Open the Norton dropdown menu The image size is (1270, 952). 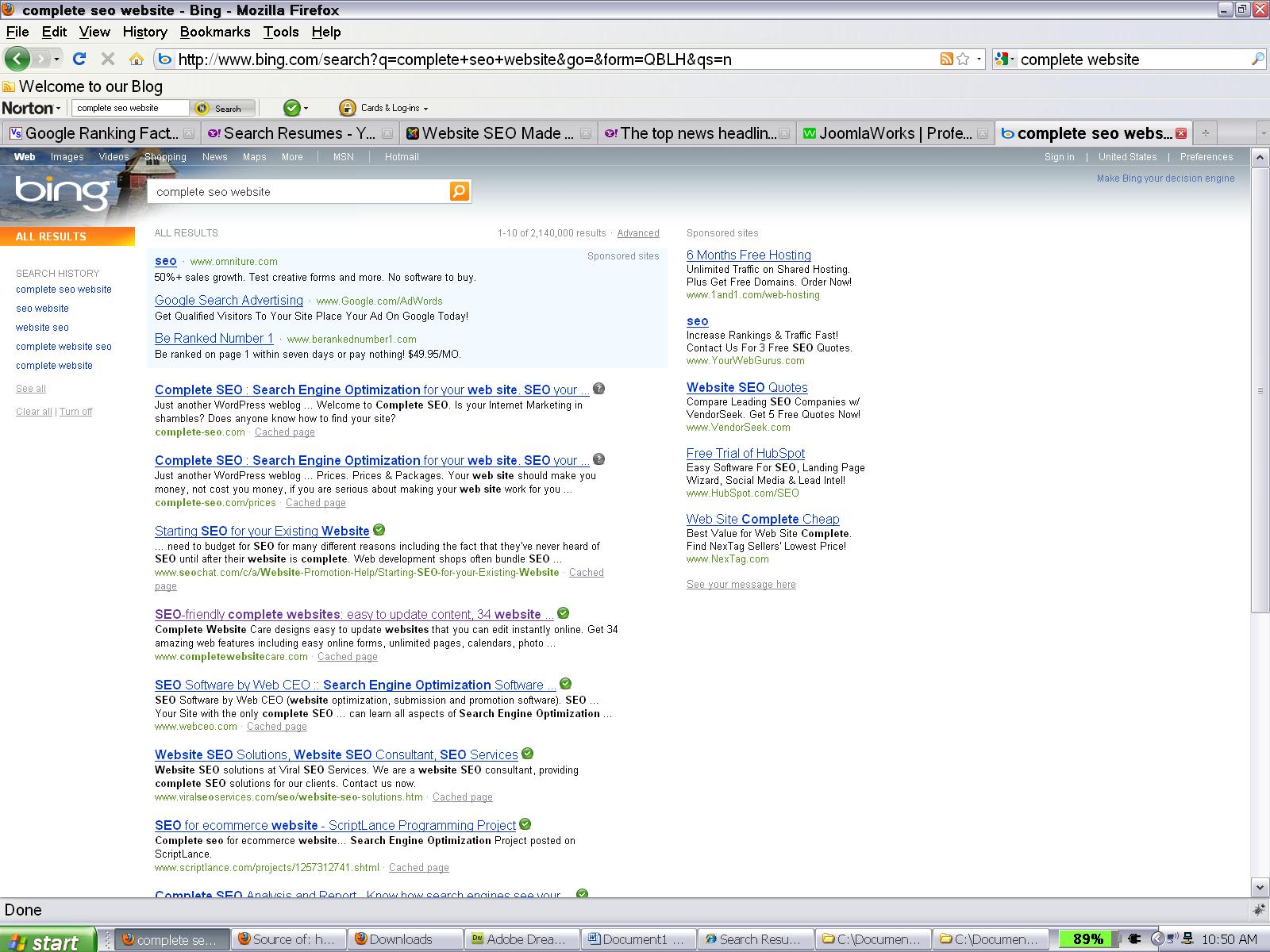click(x=31, y=108)
